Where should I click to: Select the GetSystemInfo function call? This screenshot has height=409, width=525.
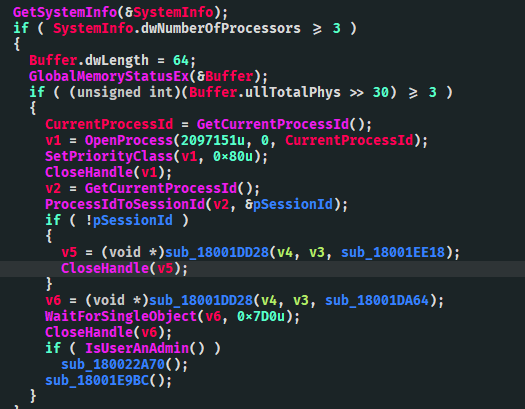point(65,13)
